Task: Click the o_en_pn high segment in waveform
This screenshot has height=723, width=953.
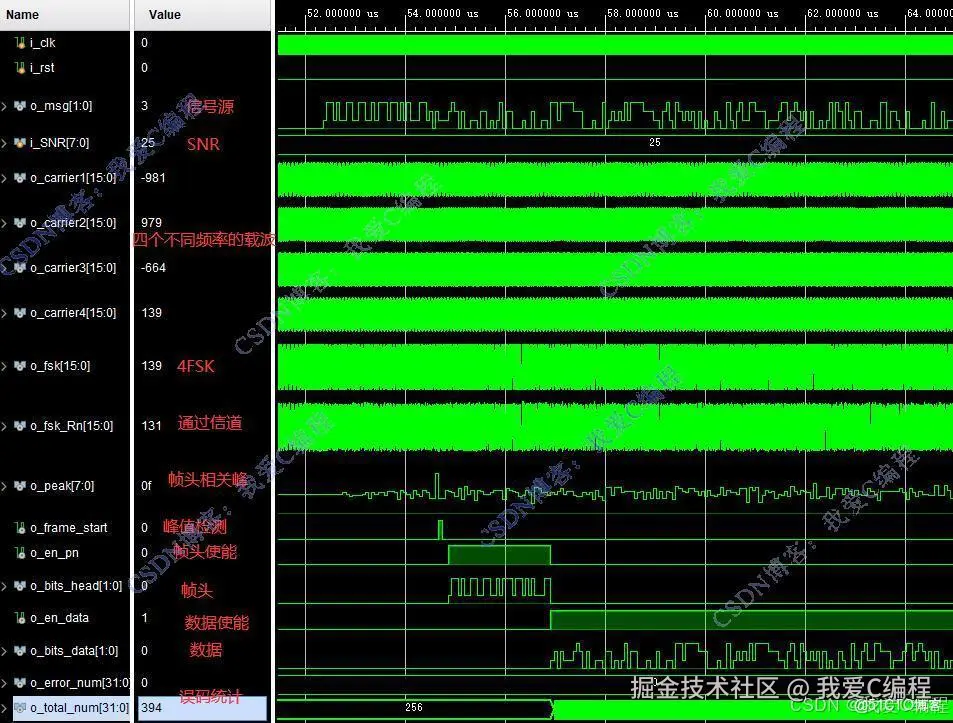Action: [500, 555]
